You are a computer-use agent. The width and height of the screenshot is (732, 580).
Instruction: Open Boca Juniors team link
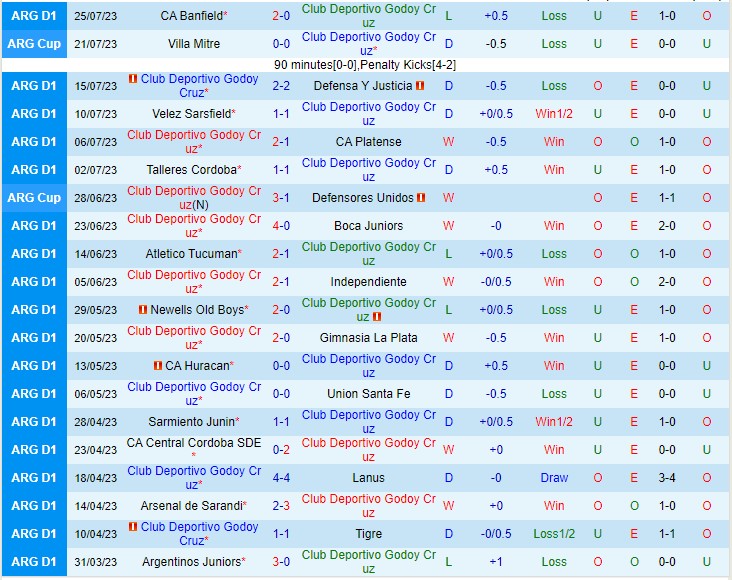(368, 226)
